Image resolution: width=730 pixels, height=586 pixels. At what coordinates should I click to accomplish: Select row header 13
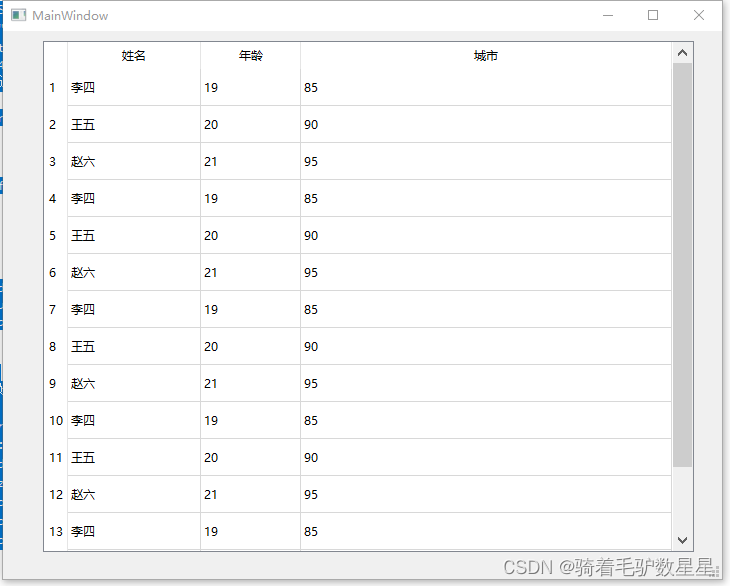point(56,532)
